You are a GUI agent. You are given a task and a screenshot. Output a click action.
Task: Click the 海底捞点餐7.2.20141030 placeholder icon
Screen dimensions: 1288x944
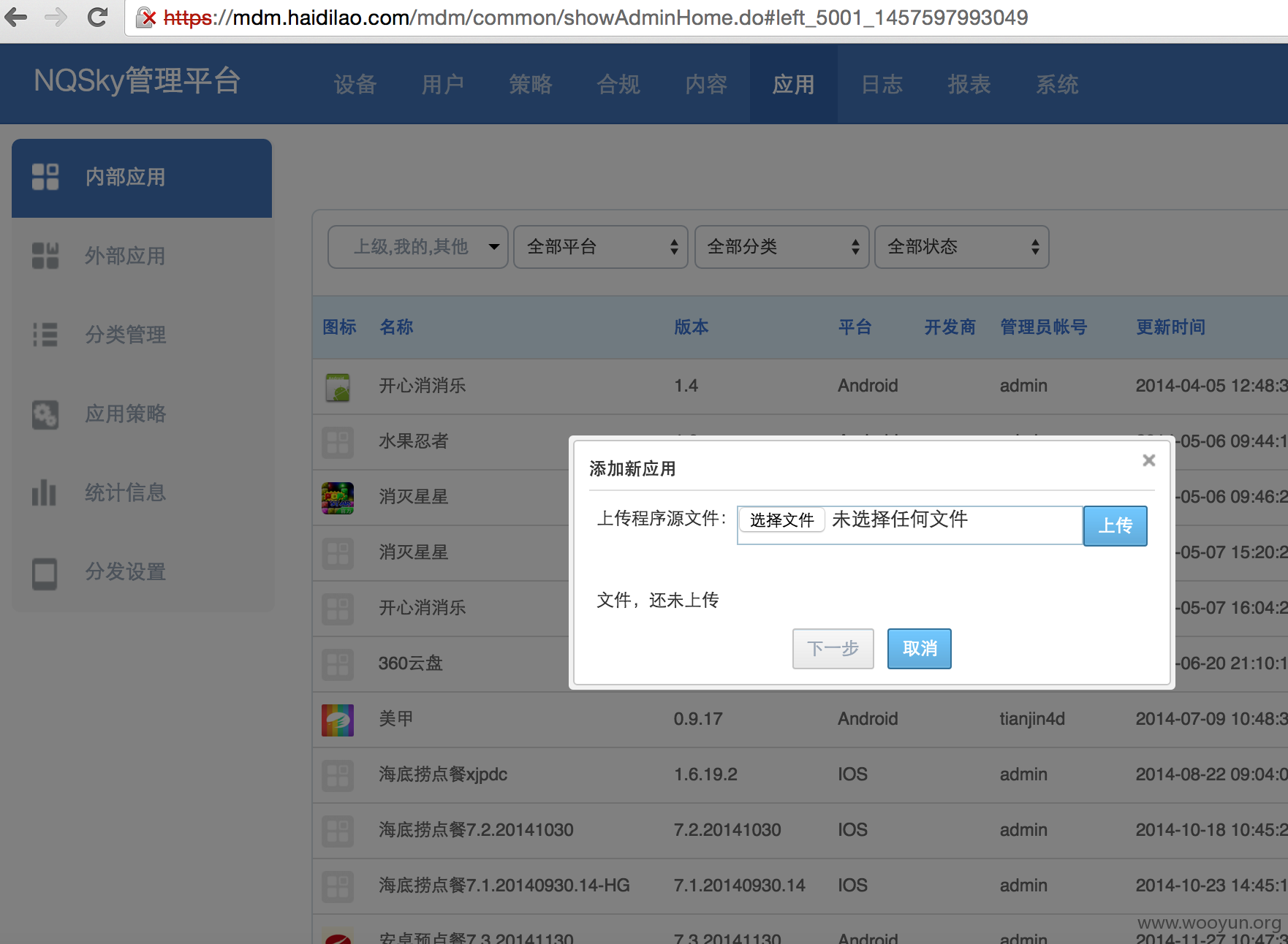click(338, 831)
